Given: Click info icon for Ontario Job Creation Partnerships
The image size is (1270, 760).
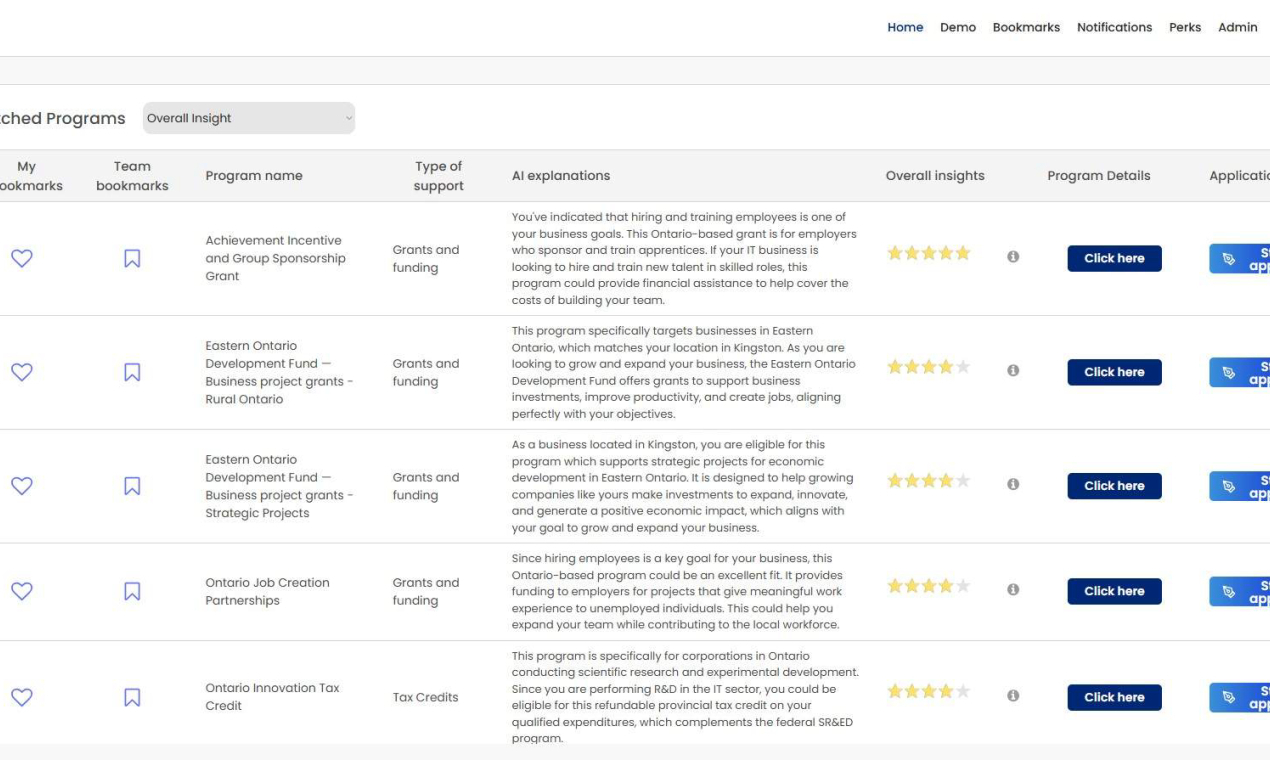Looking at the screenshot, I should click(x=1013, y=590).
